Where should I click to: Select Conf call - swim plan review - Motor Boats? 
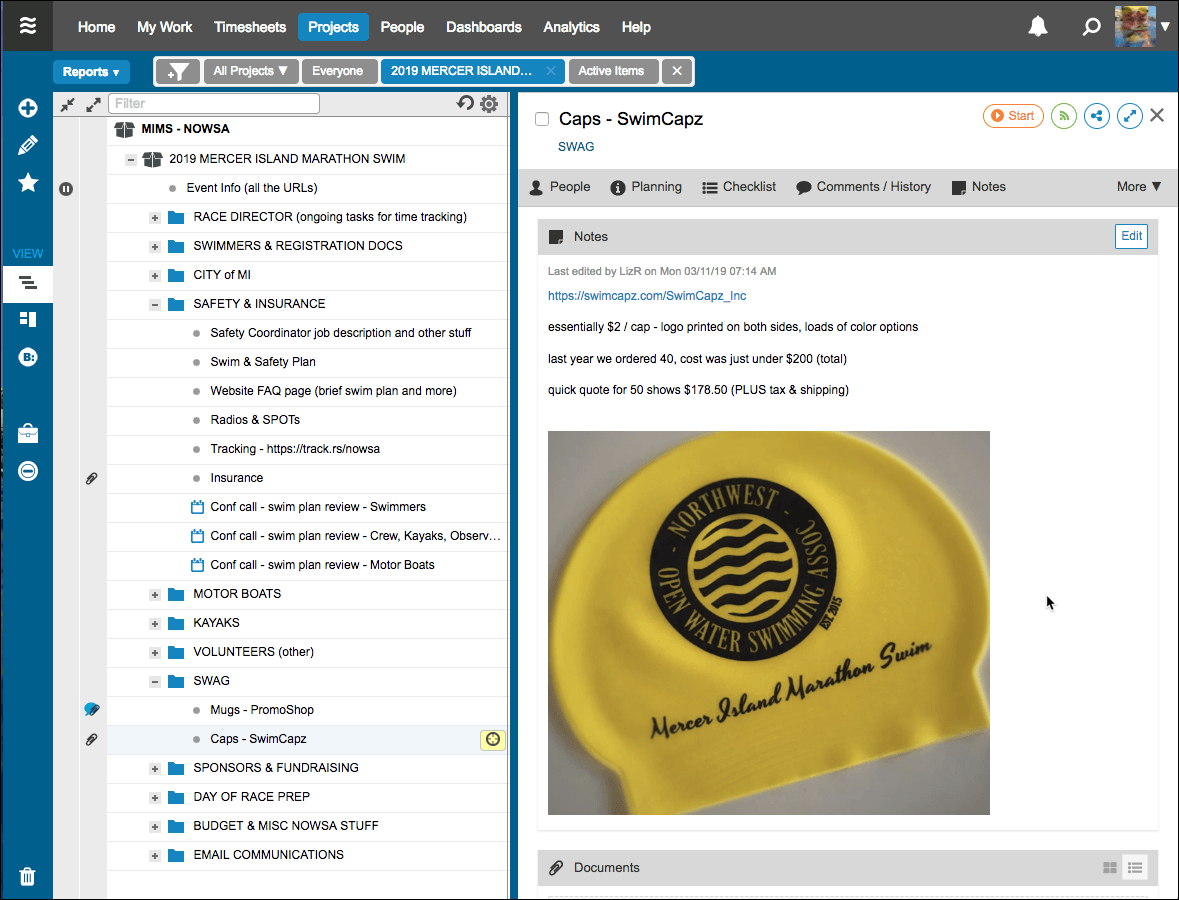coord(322,565)
